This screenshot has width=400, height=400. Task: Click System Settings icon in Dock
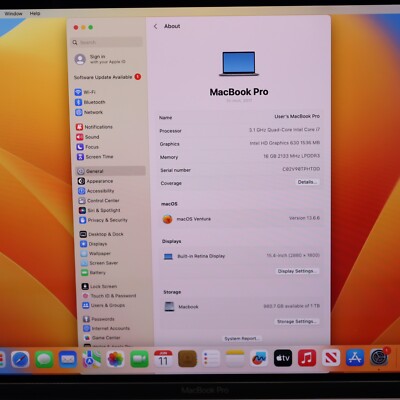click(x=379, y=357)
